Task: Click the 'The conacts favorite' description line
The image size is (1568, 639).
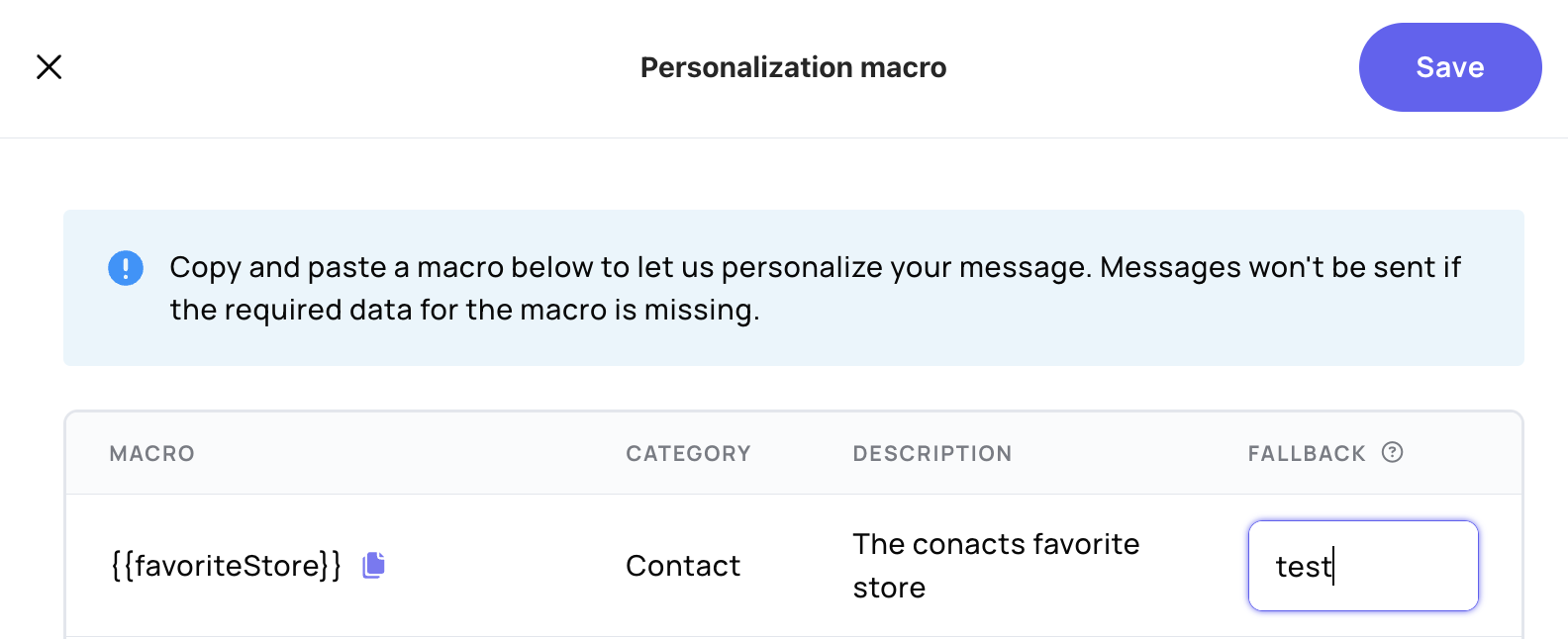Action: 996,544
